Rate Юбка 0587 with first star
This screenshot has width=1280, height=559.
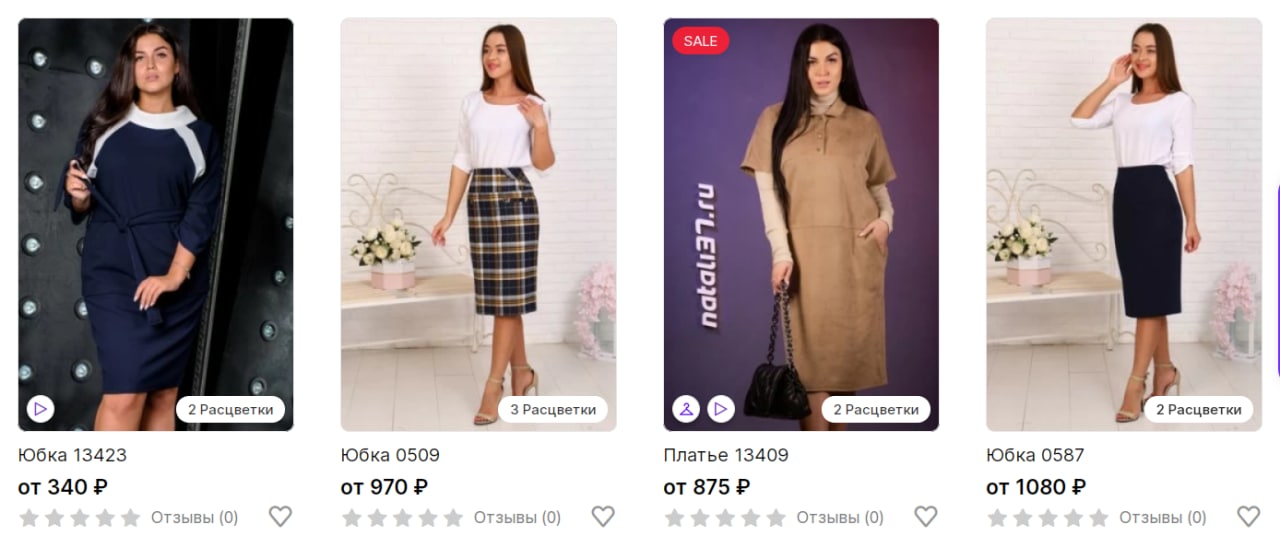point(997,518)
